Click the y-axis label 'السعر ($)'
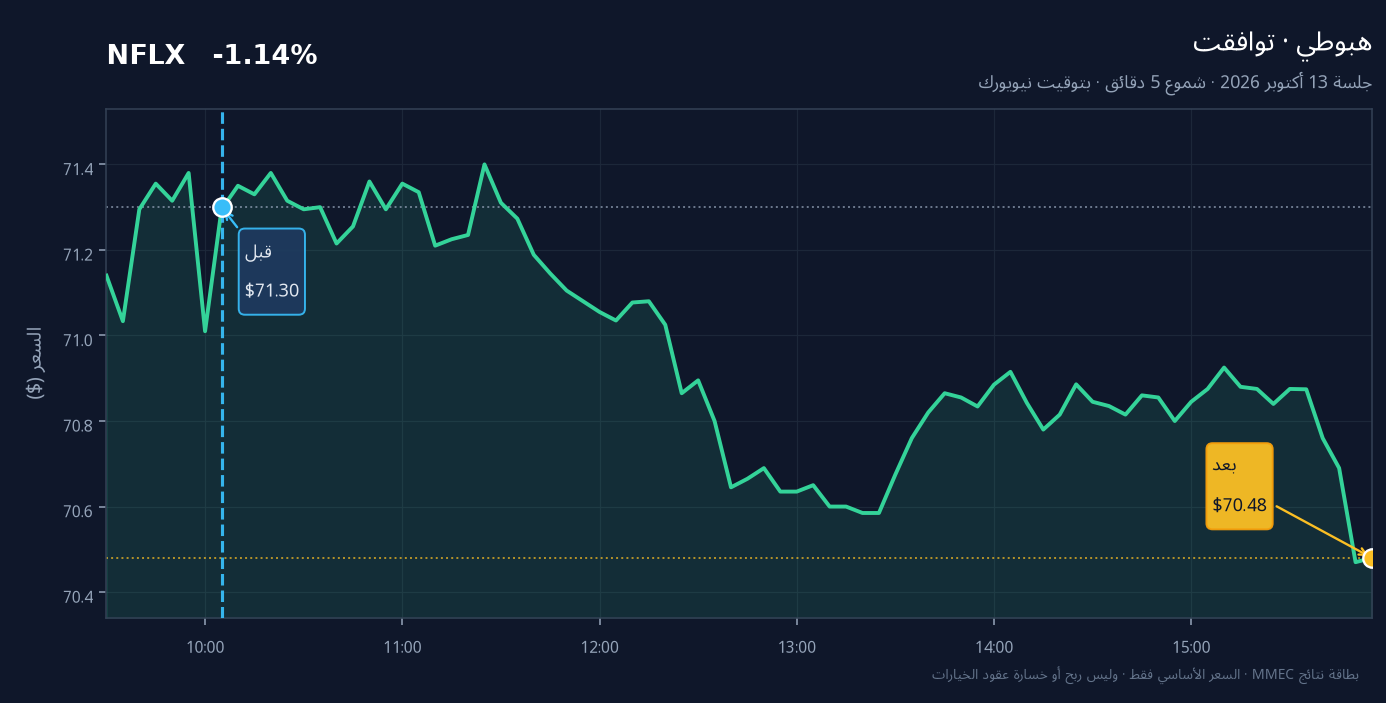1386x703 pixels. click(x=35, y=363)
